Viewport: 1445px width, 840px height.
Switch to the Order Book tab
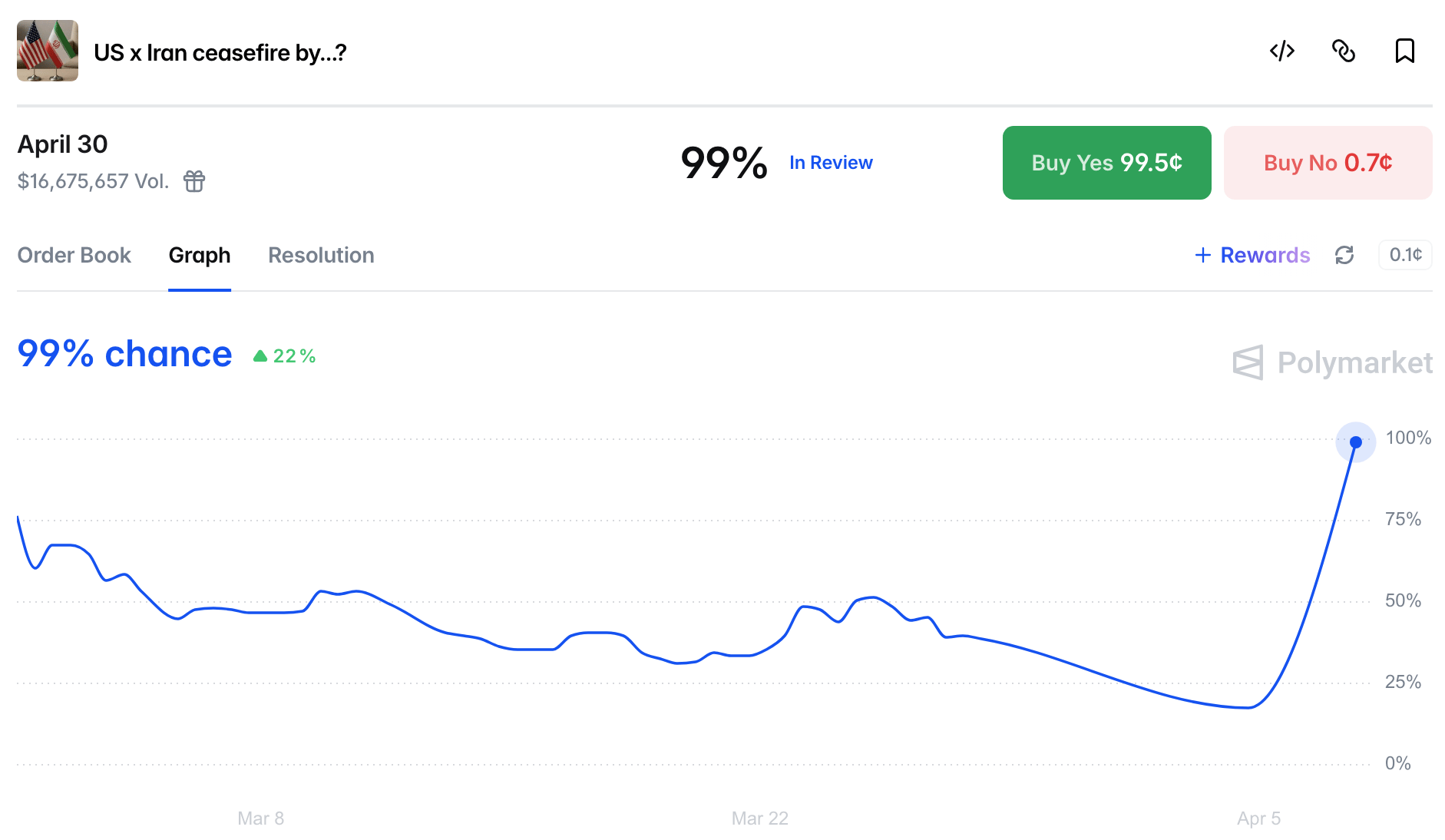[74, 255]
